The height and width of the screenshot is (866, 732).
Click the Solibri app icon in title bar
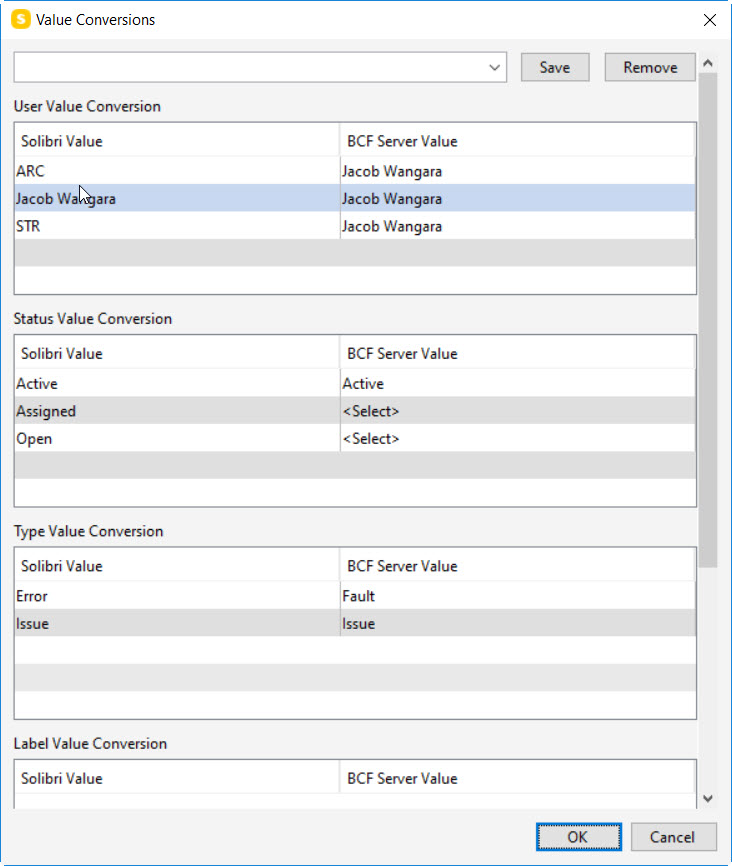(x=20, y=19)
